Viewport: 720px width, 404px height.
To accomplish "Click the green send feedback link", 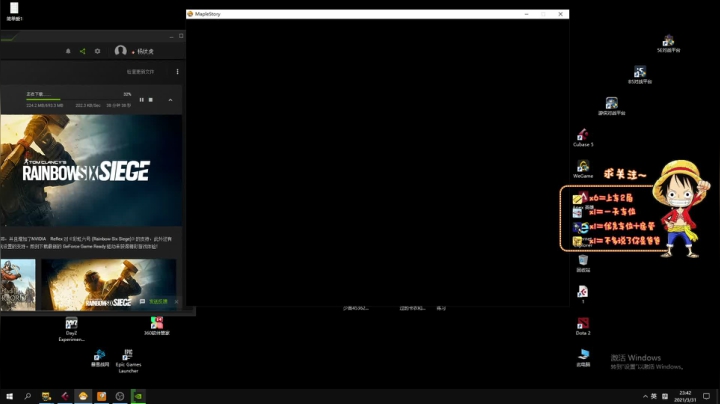I will (x=158, y=302).
